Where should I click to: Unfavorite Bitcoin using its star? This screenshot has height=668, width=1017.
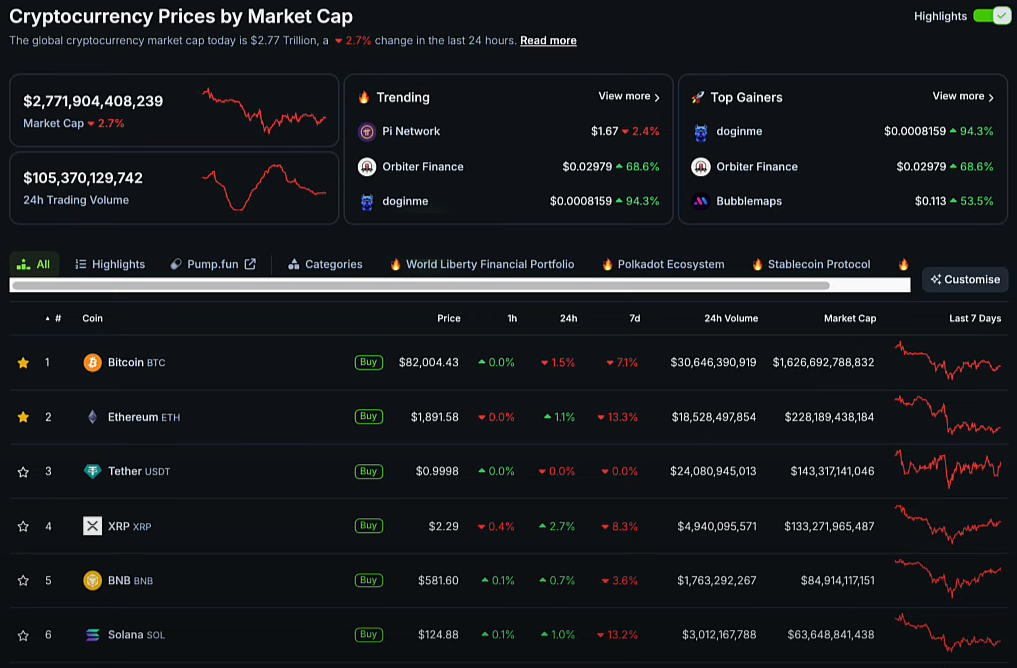(x=23, y=363)
